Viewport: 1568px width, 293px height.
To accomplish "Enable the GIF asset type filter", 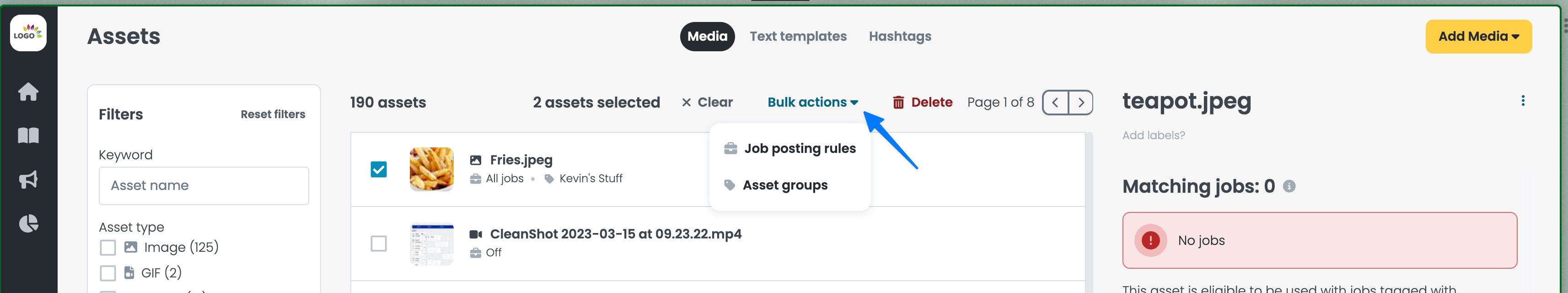I will [x=108, y=273].
